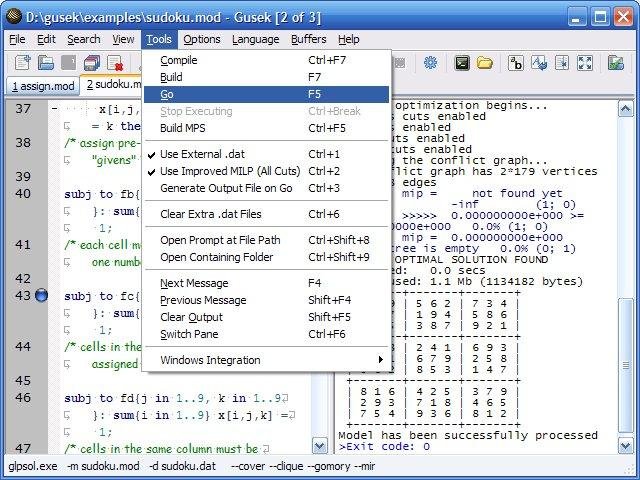Click editor pane scroll down arrow
The height and width of the screenshot is (480, 640).
(319, 446)
